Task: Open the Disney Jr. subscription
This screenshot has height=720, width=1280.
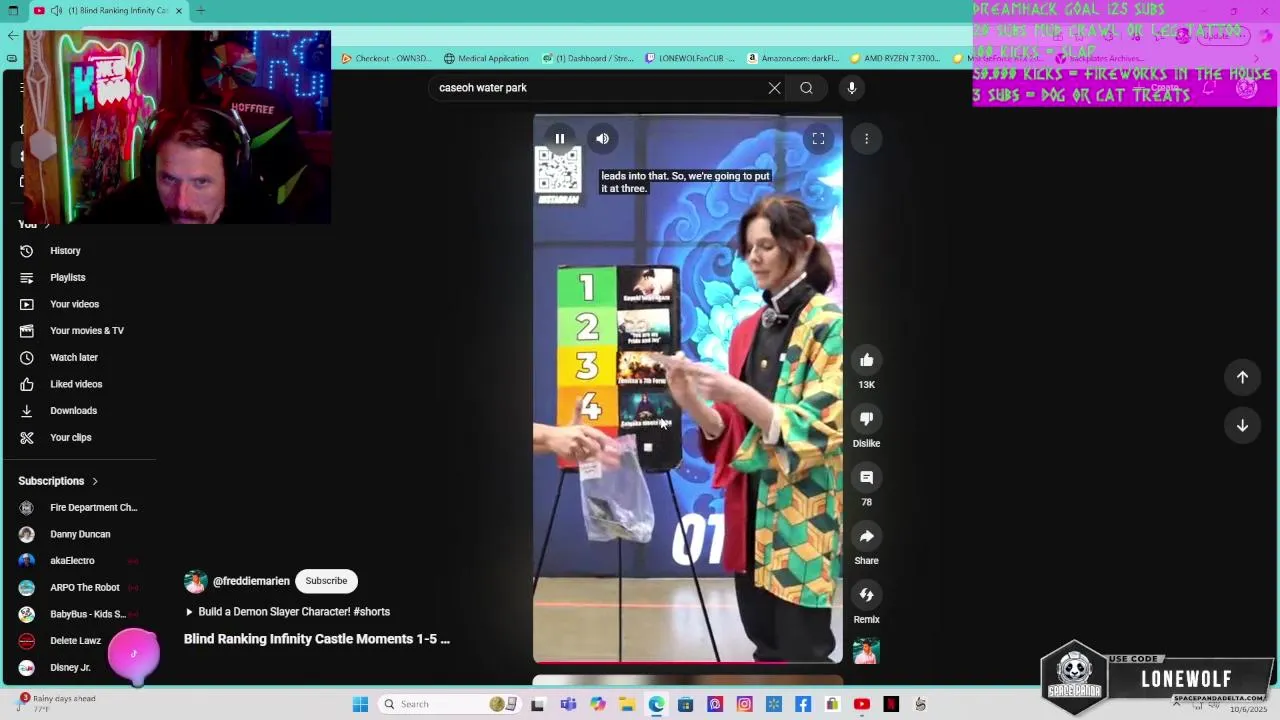Action: [x=70, y=667]
